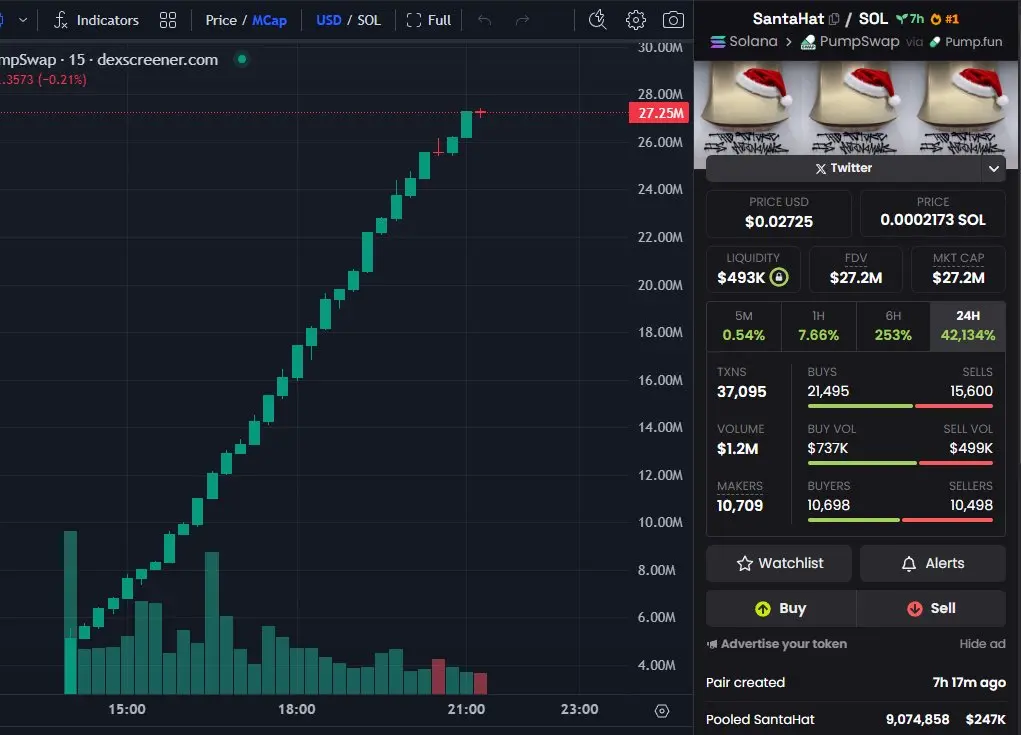1021x735 pixels.
Task: Click the Buy button
Action: (781, 608)
